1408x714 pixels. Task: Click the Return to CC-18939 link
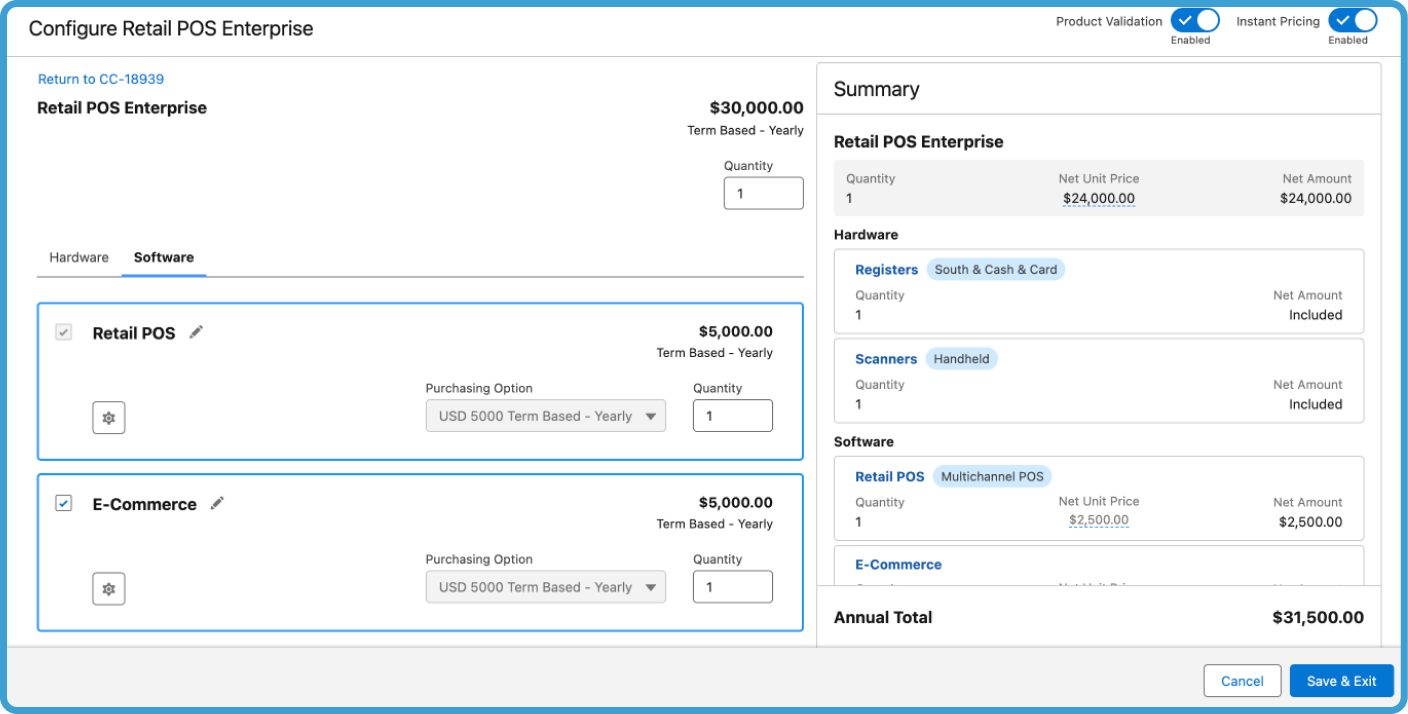point(101,77)
